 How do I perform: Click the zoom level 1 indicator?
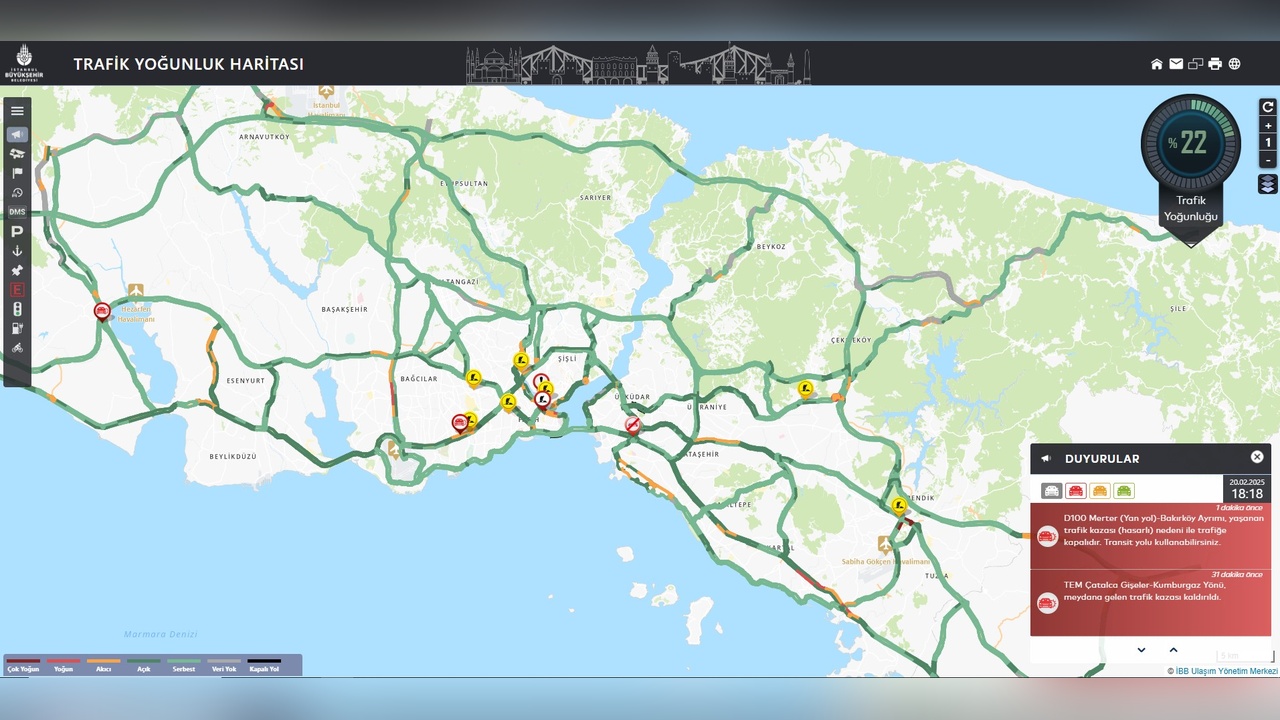1268,143
